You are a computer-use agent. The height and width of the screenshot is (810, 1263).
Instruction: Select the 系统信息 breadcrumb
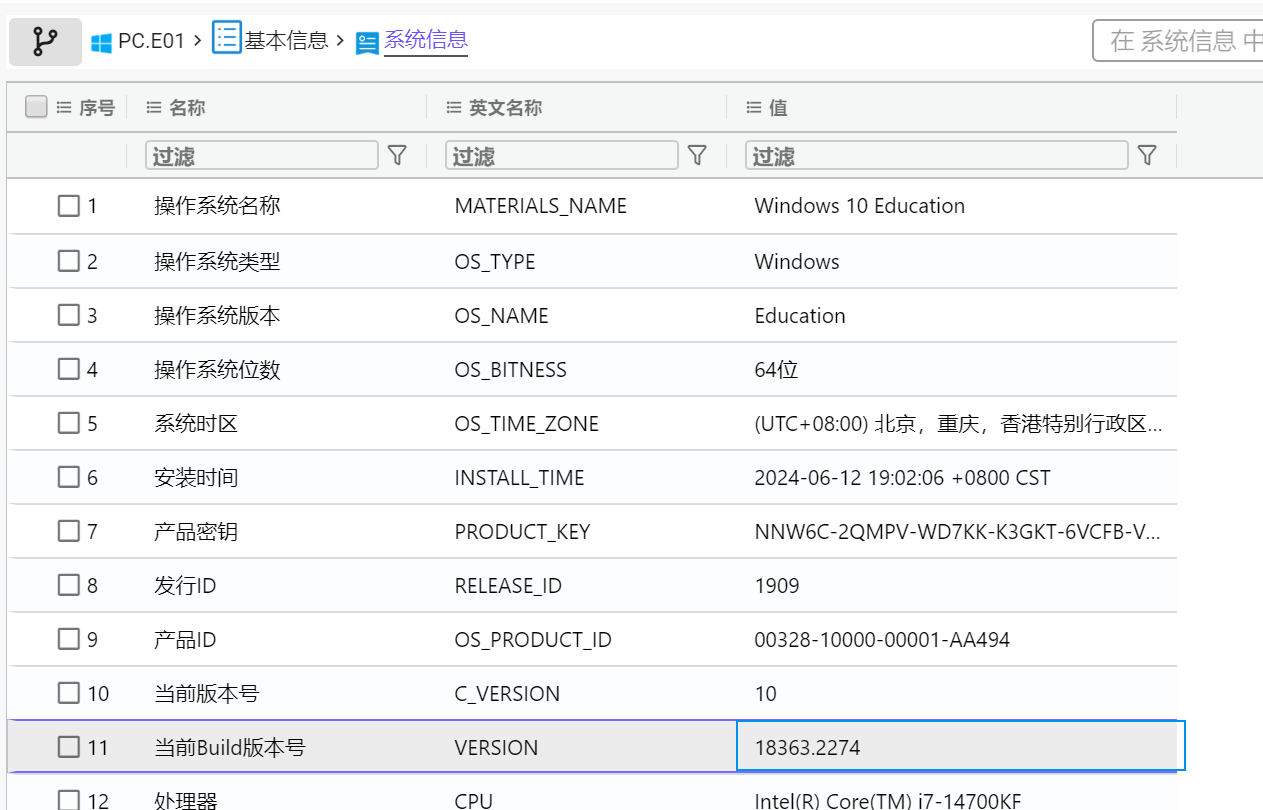click(x=426, y=41)
